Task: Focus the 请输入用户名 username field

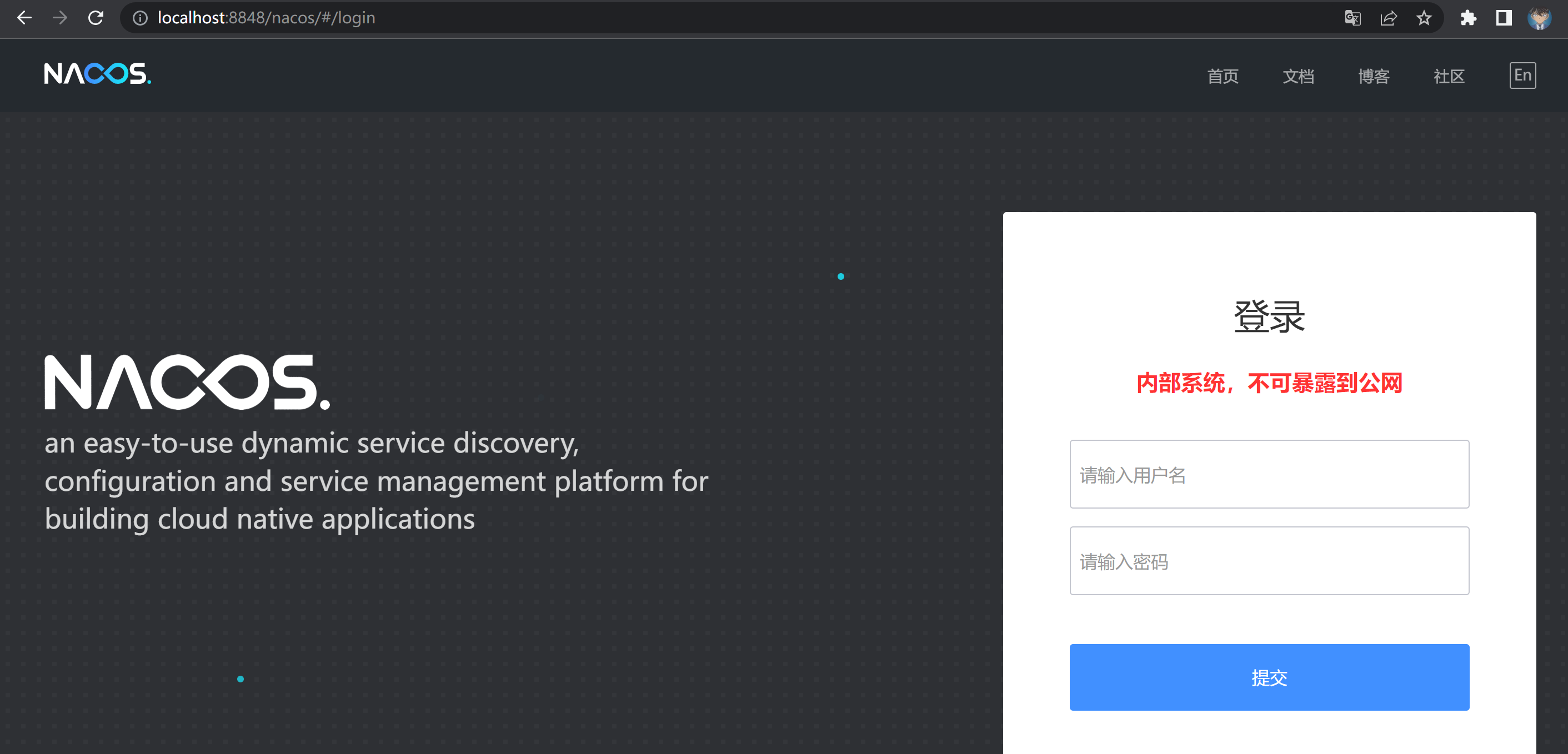Action: 1269,474
